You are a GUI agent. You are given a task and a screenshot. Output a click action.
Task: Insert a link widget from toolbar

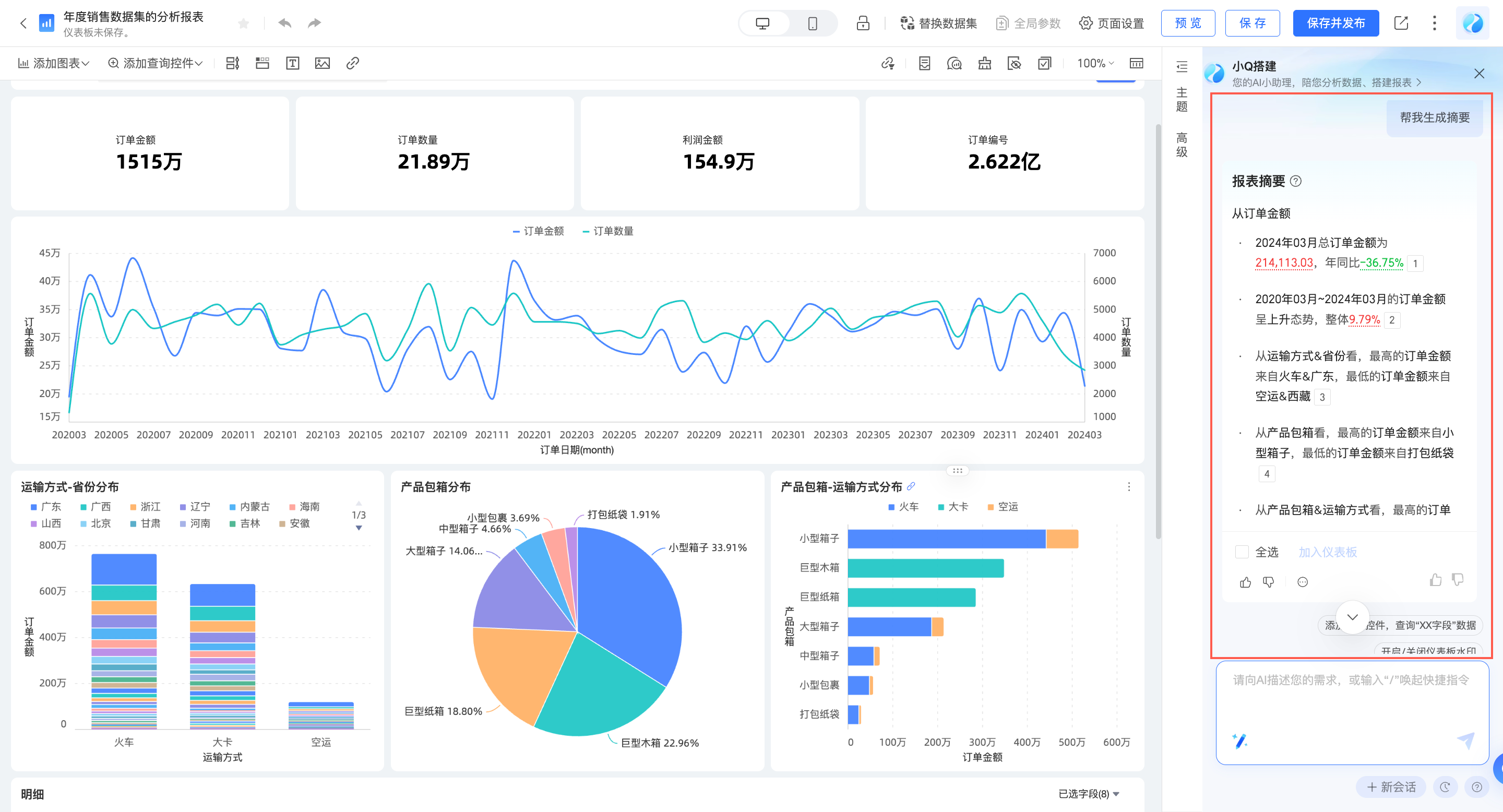click(x=352, y=63)
